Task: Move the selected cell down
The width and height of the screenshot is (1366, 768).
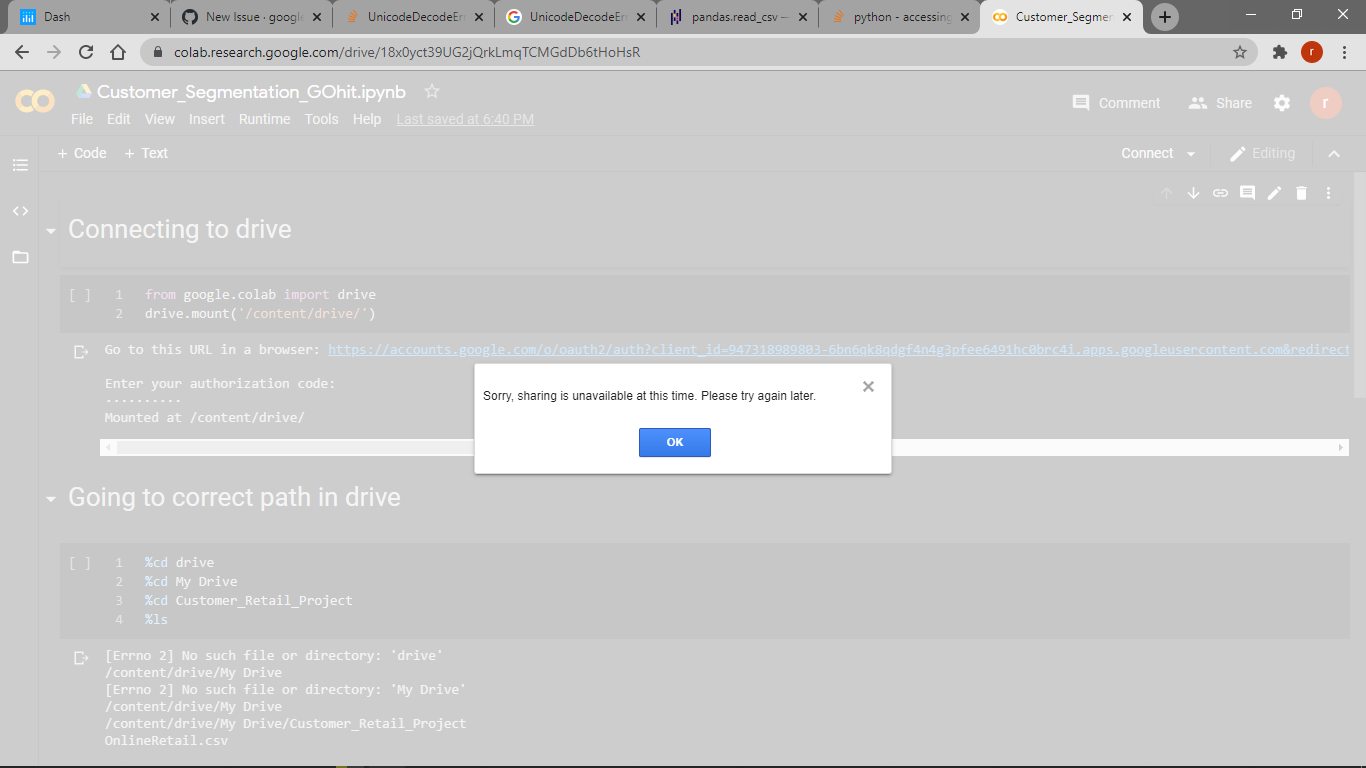Action: pyautogui.click(x=1193, y=192)
